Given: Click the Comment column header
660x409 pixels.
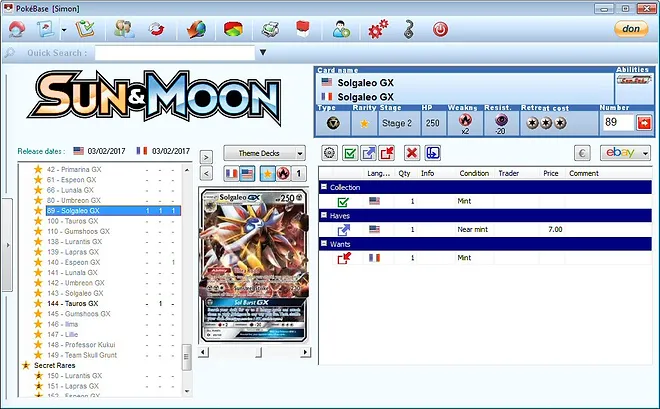Looking at the screenshot, I should 584,173.
